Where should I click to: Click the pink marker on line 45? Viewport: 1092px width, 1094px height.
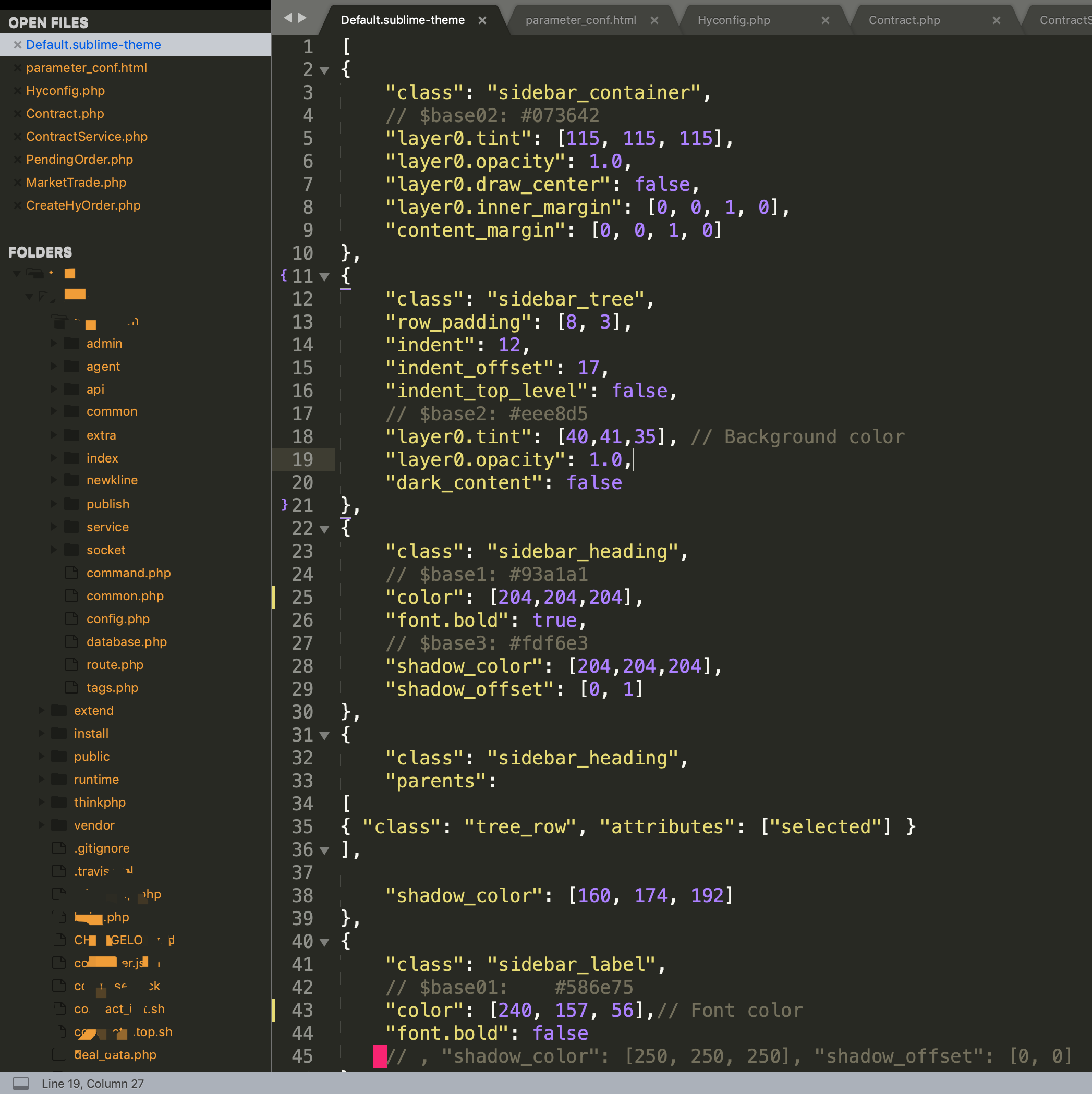380,1056
